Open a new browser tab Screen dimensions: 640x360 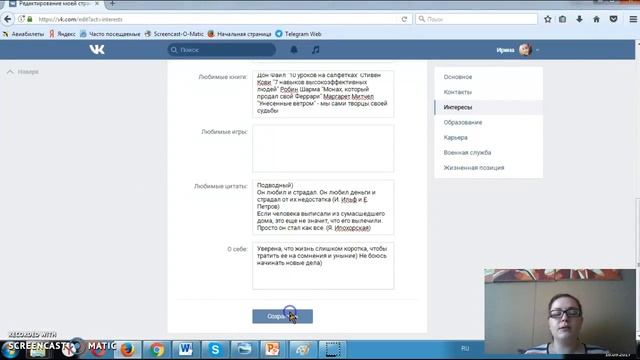coord(112,4)
